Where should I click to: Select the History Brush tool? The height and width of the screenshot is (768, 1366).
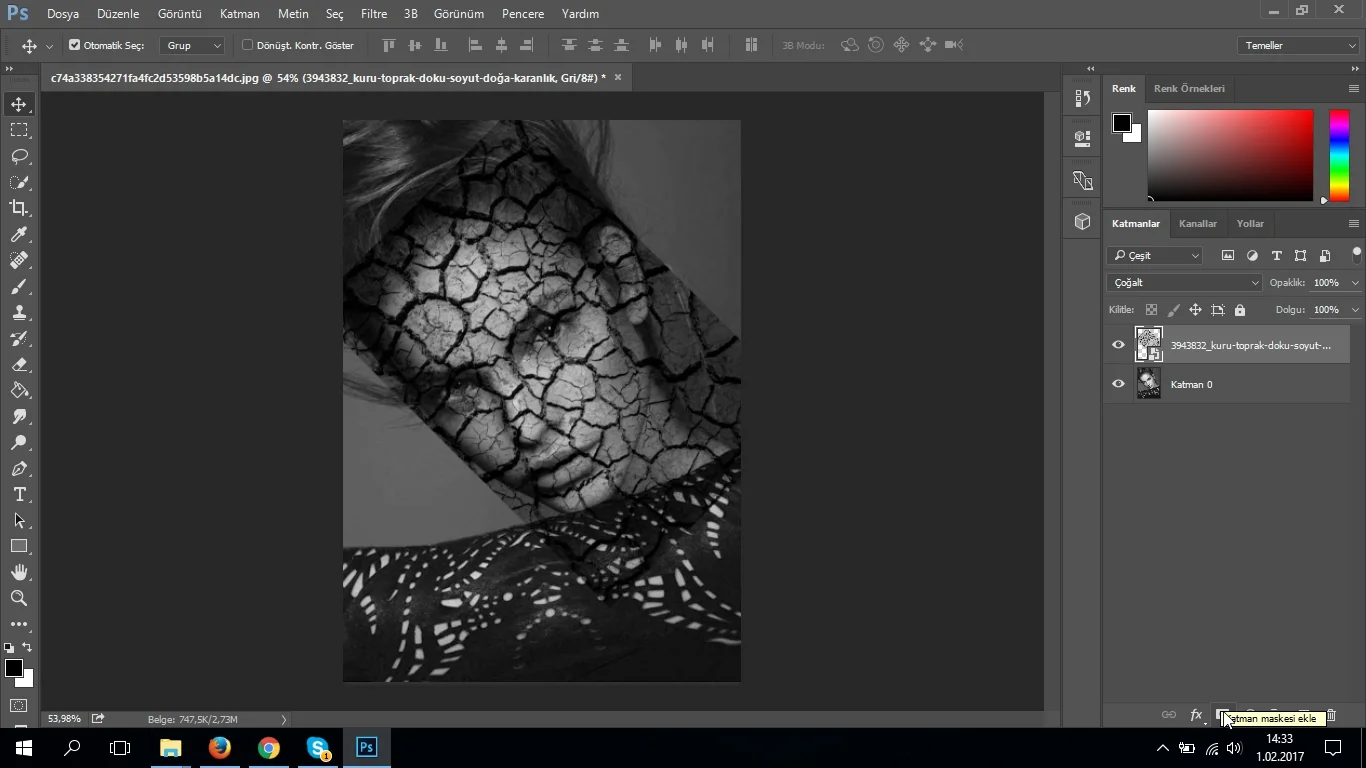tap(19, 338)
